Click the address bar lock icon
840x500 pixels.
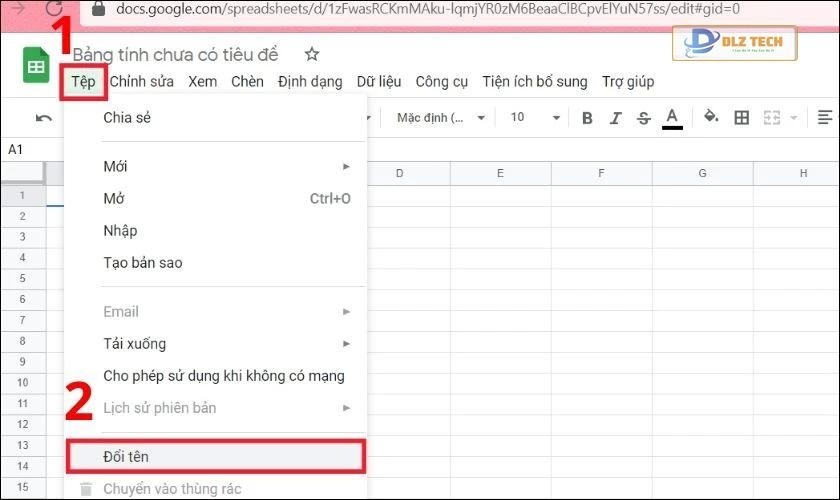click(99, 8)
